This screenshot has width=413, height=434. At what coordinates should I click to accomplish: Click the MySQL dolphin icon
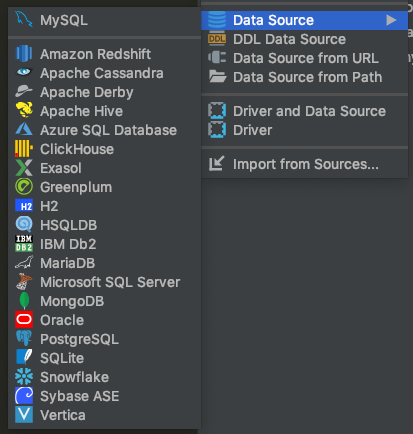[24, 20]
